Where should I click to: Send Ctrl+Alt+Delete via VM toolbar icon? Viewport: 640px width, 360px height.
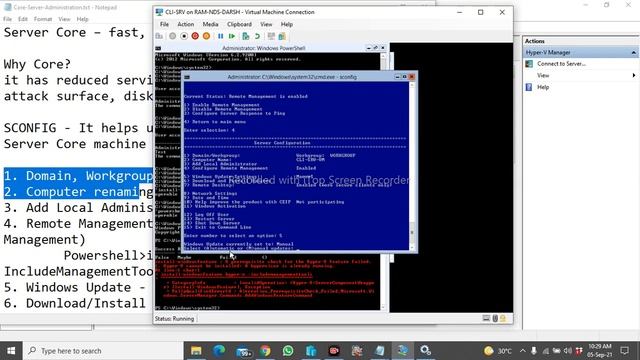click(x=159, y=36)
